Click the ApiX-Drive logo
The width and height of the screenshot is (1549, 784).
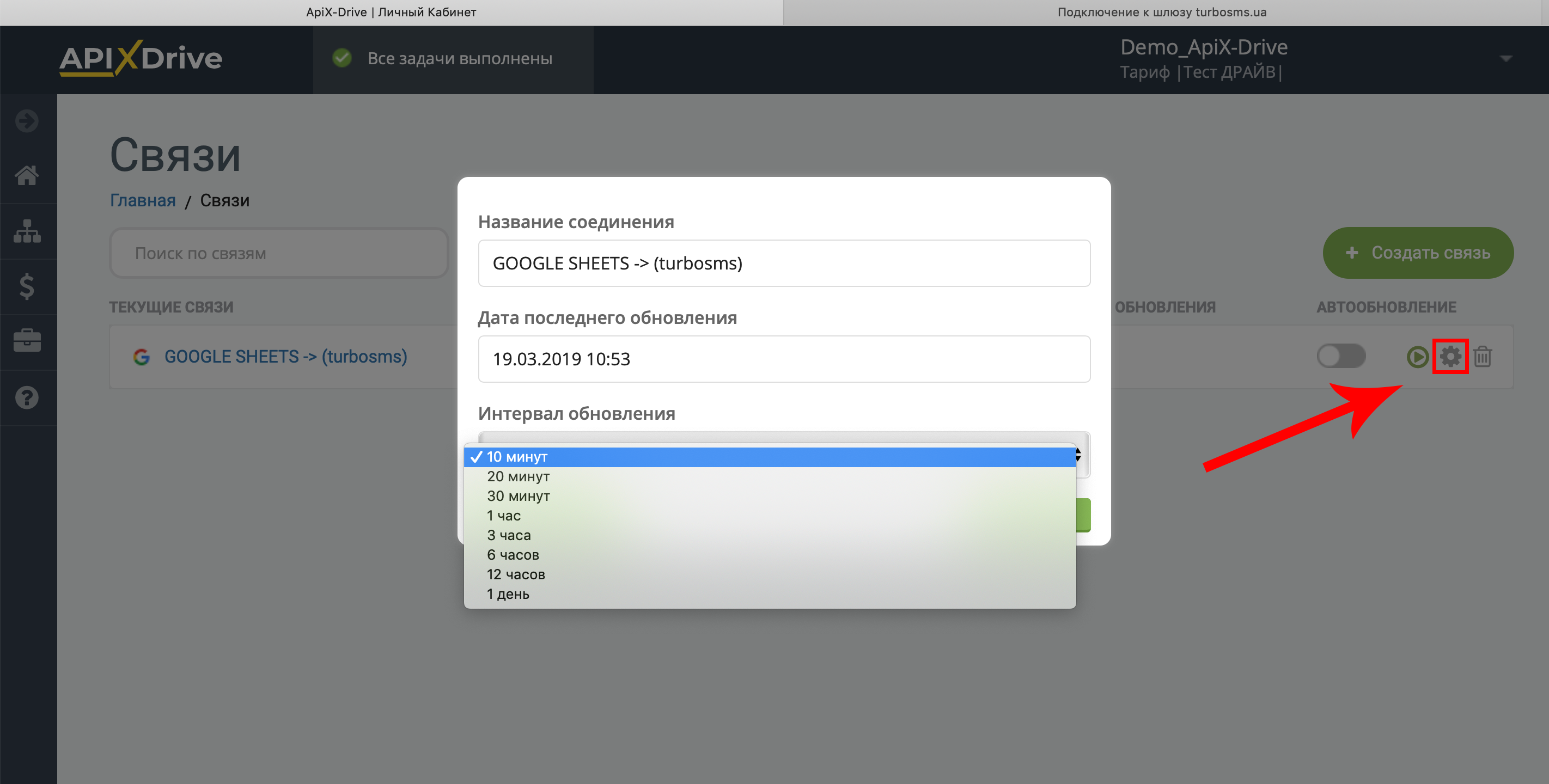(141, 58)
